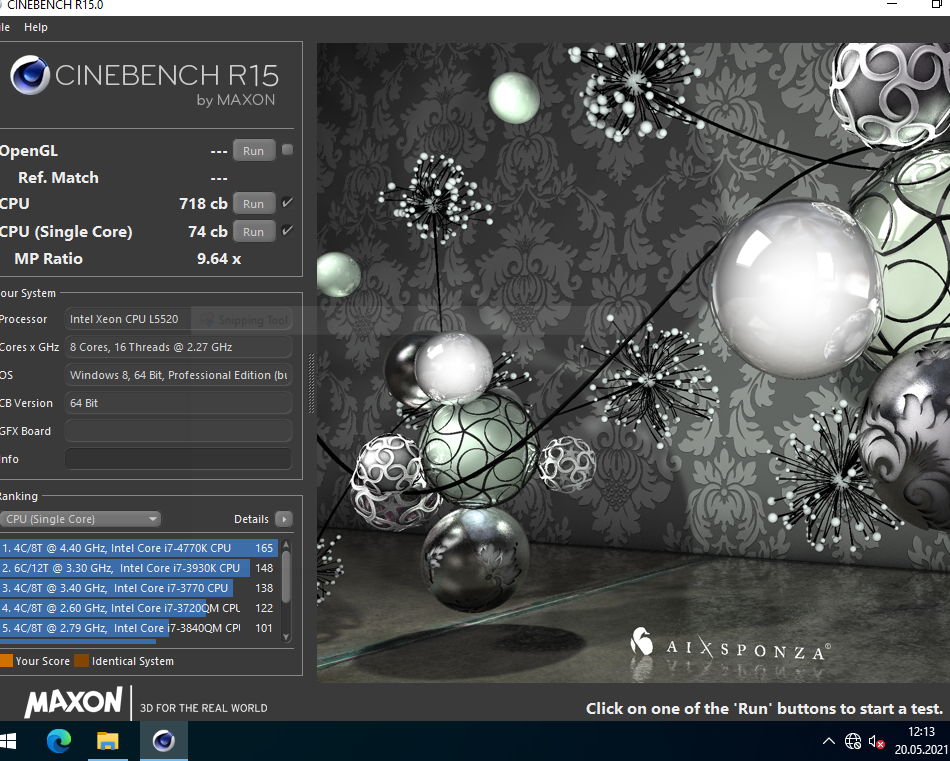Screen dimensions: 950x761
Task: Click the MAXON logo at the bottom
Action: point(73,702)
